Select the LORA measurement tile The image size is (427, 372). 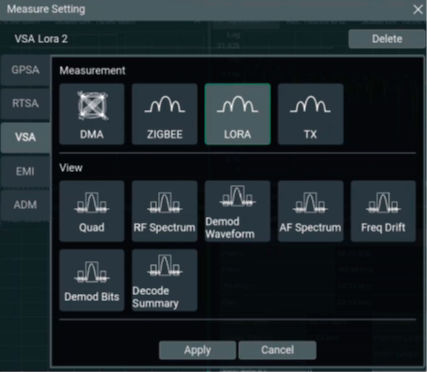pos(237,114)
